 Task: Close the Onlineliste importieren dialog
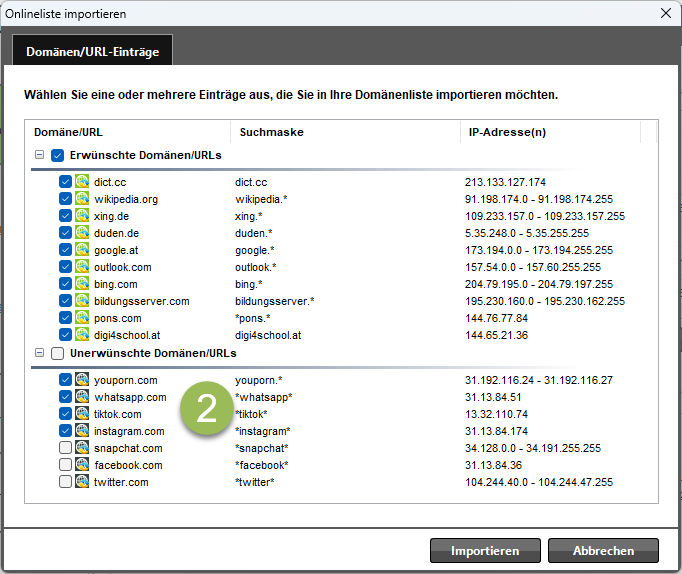click(x=666, y=13)
